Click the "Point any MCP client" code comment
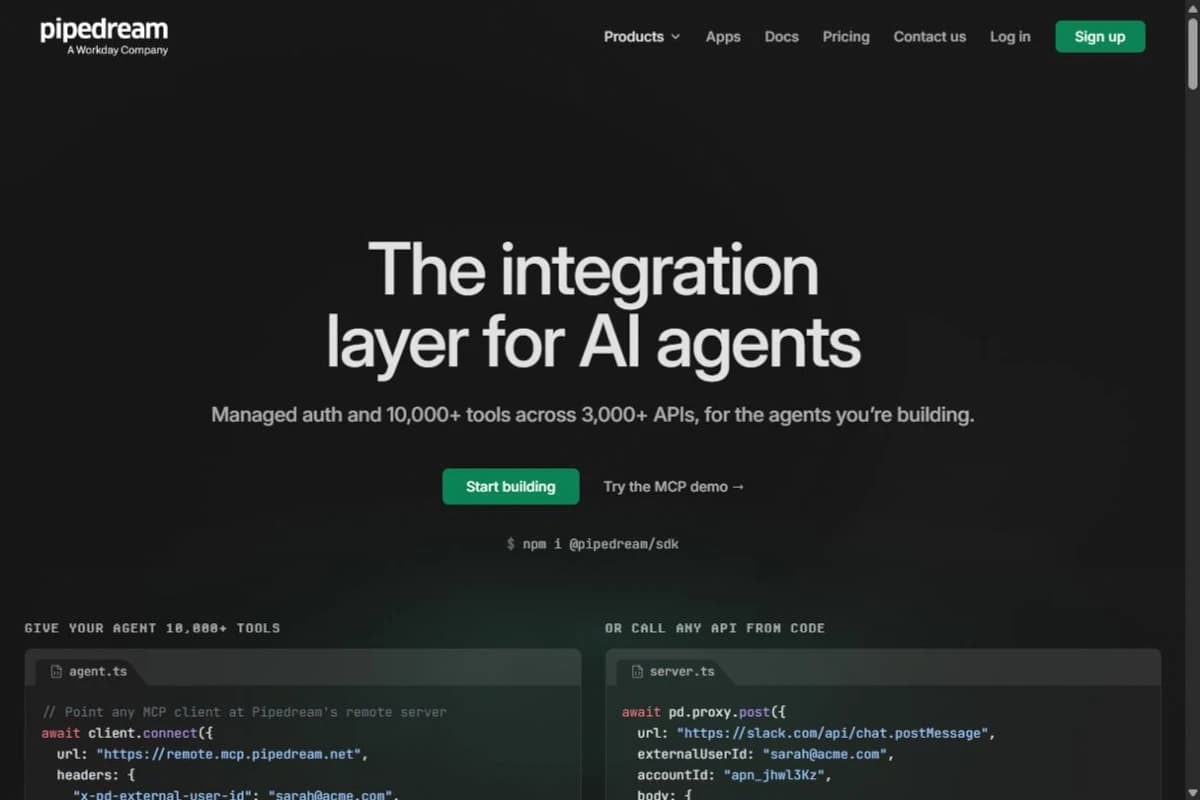Screen dimensions: 1200x800 244,712
